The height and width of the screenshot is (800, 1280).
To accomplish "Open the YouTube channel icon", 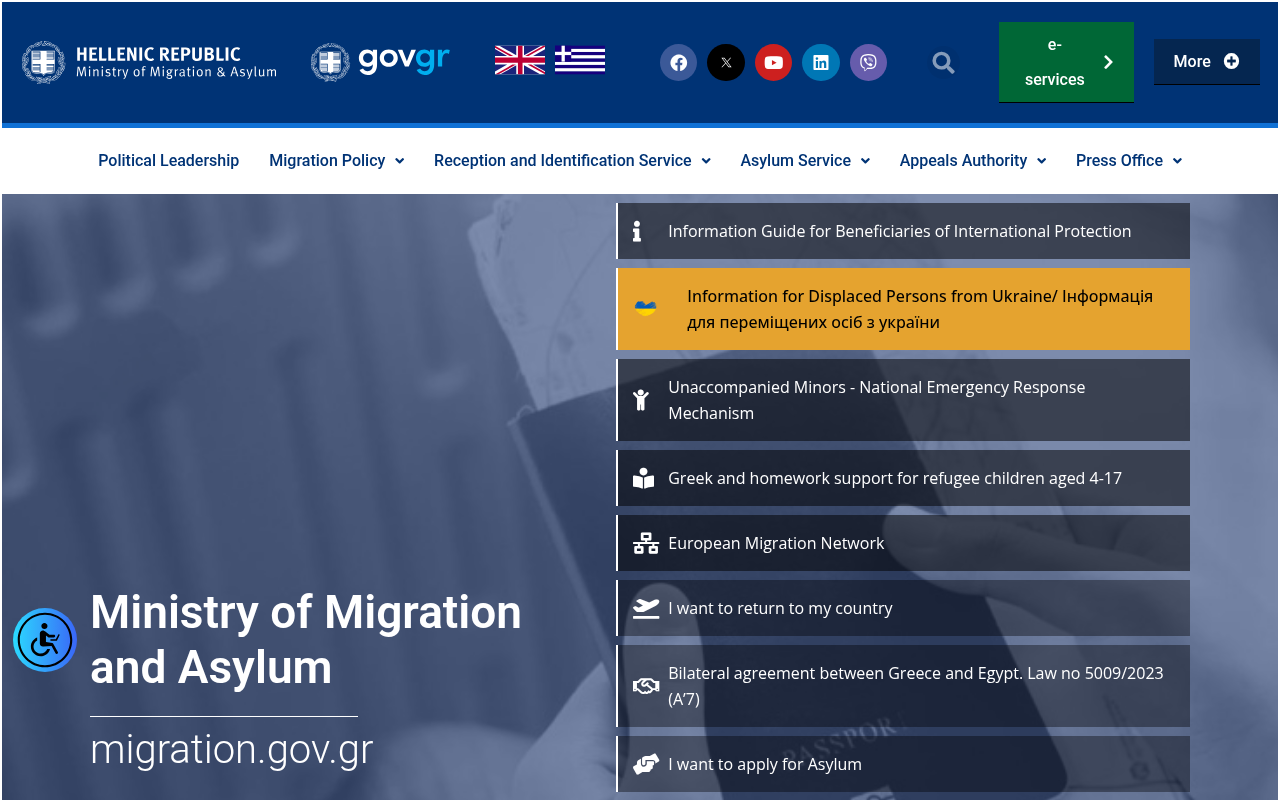I will (x=773, y=63).
